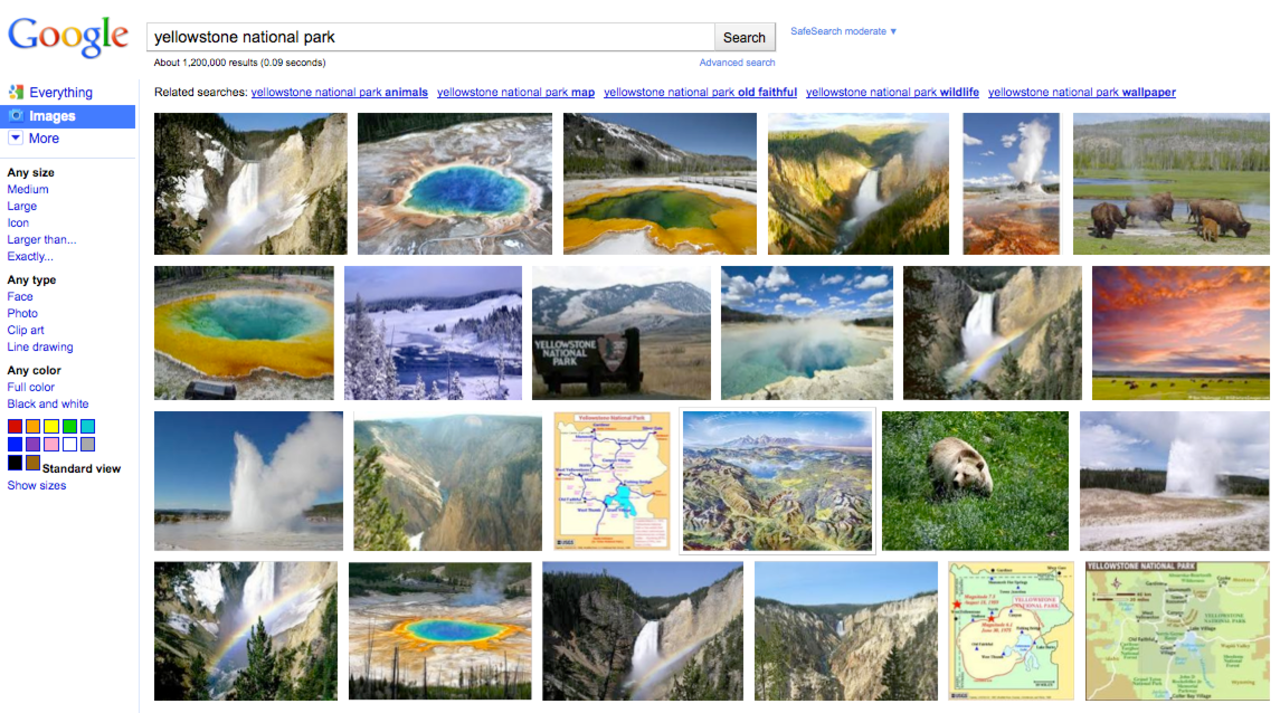
Task: Click the Everything sidebar icon
Action: (x=14, y=92)
